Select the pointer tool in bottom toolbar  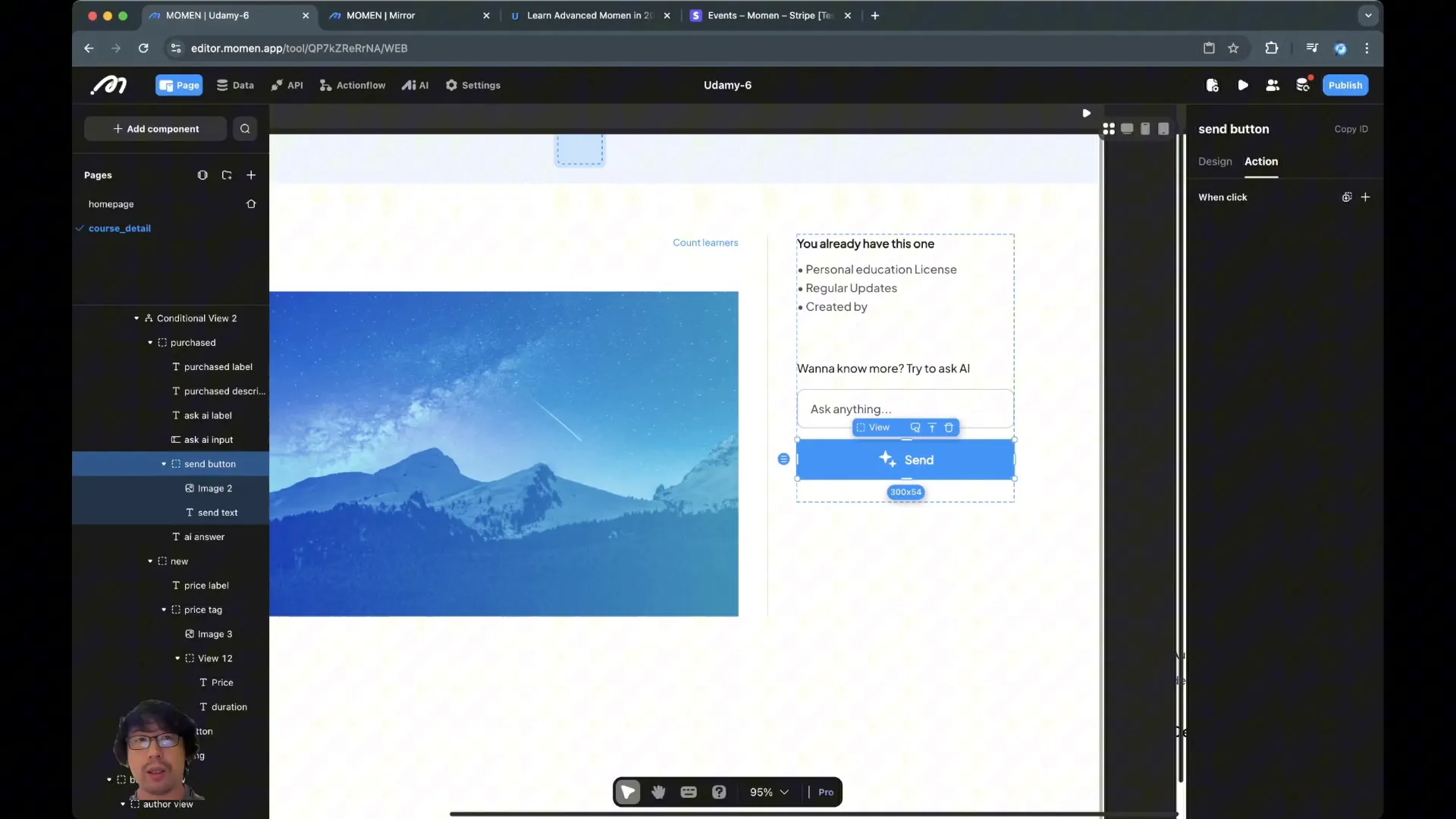click(x=628, y=792)
